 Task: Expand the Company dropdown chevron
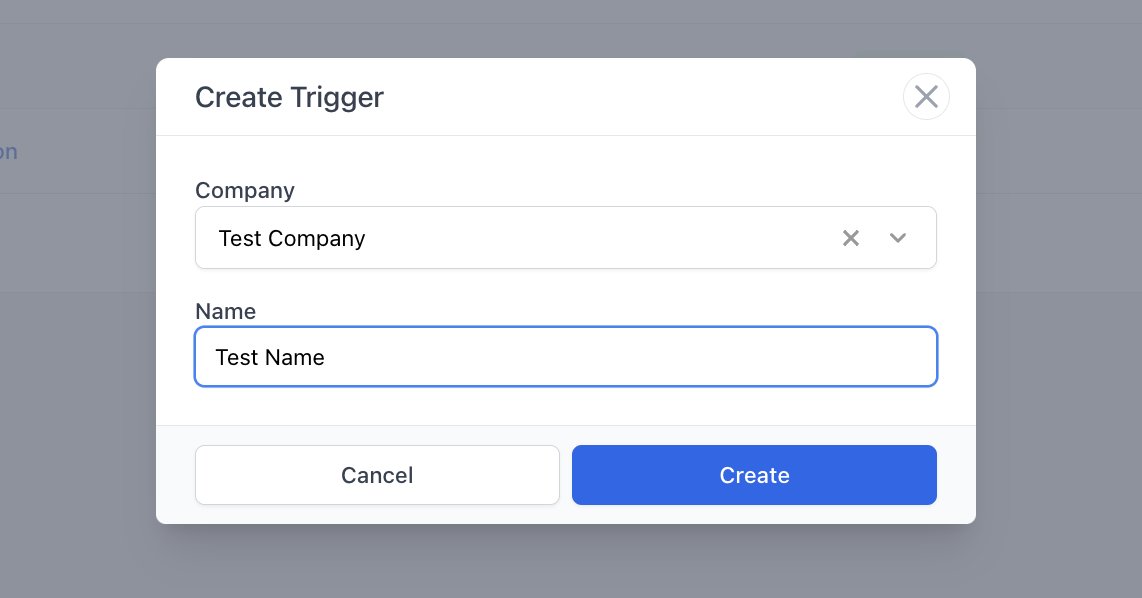point(898,238)
